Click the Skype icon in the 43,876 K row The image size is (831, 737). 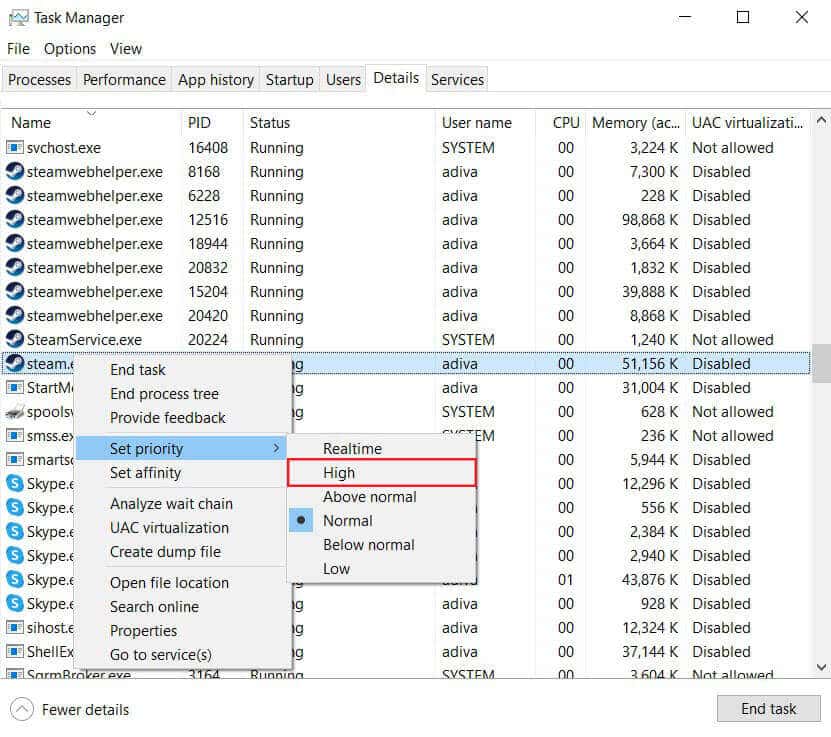15,579
